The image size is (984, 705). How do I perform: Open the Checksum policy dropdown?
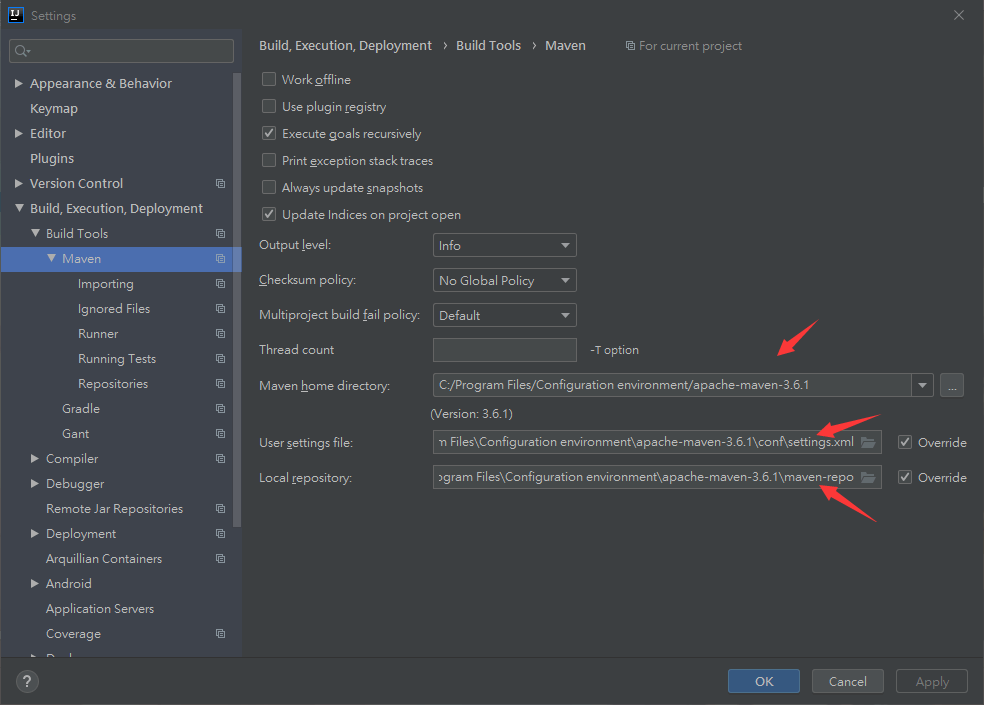504,281
